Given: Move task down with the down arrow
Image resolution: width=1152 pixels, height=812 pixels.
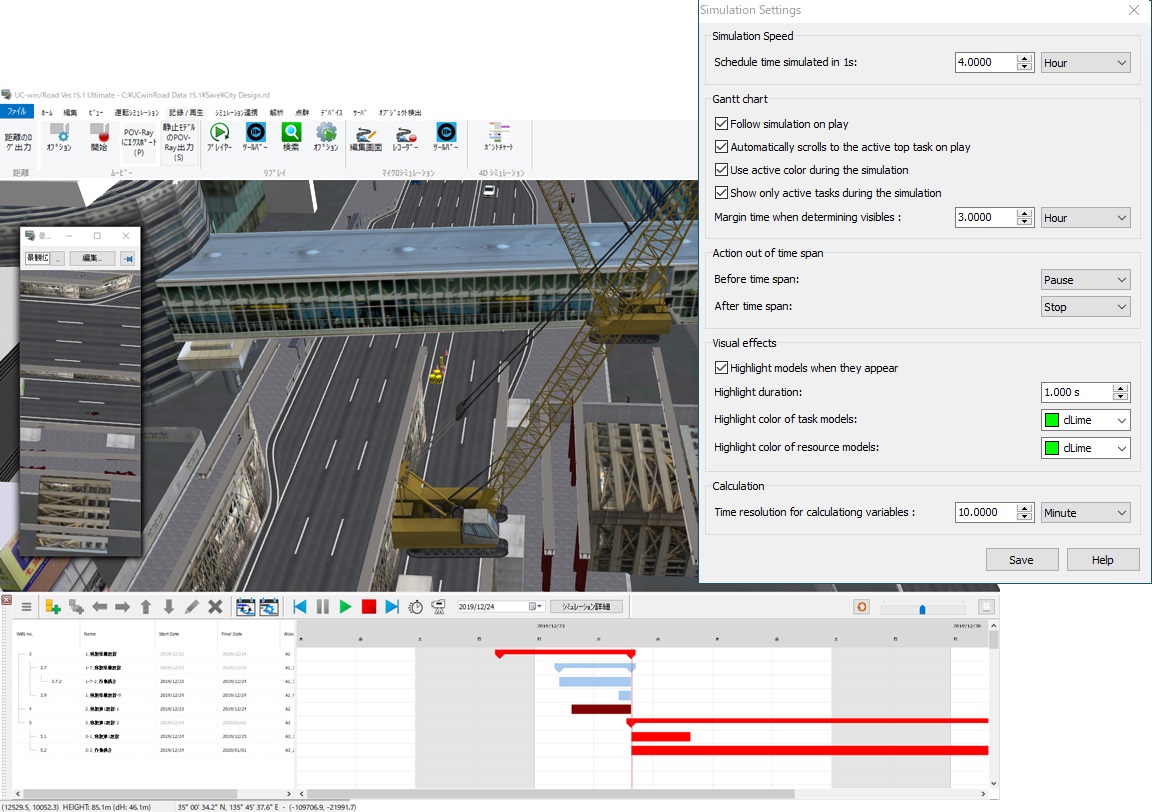Looking at the screenshot, I should [x=168, y=607].
